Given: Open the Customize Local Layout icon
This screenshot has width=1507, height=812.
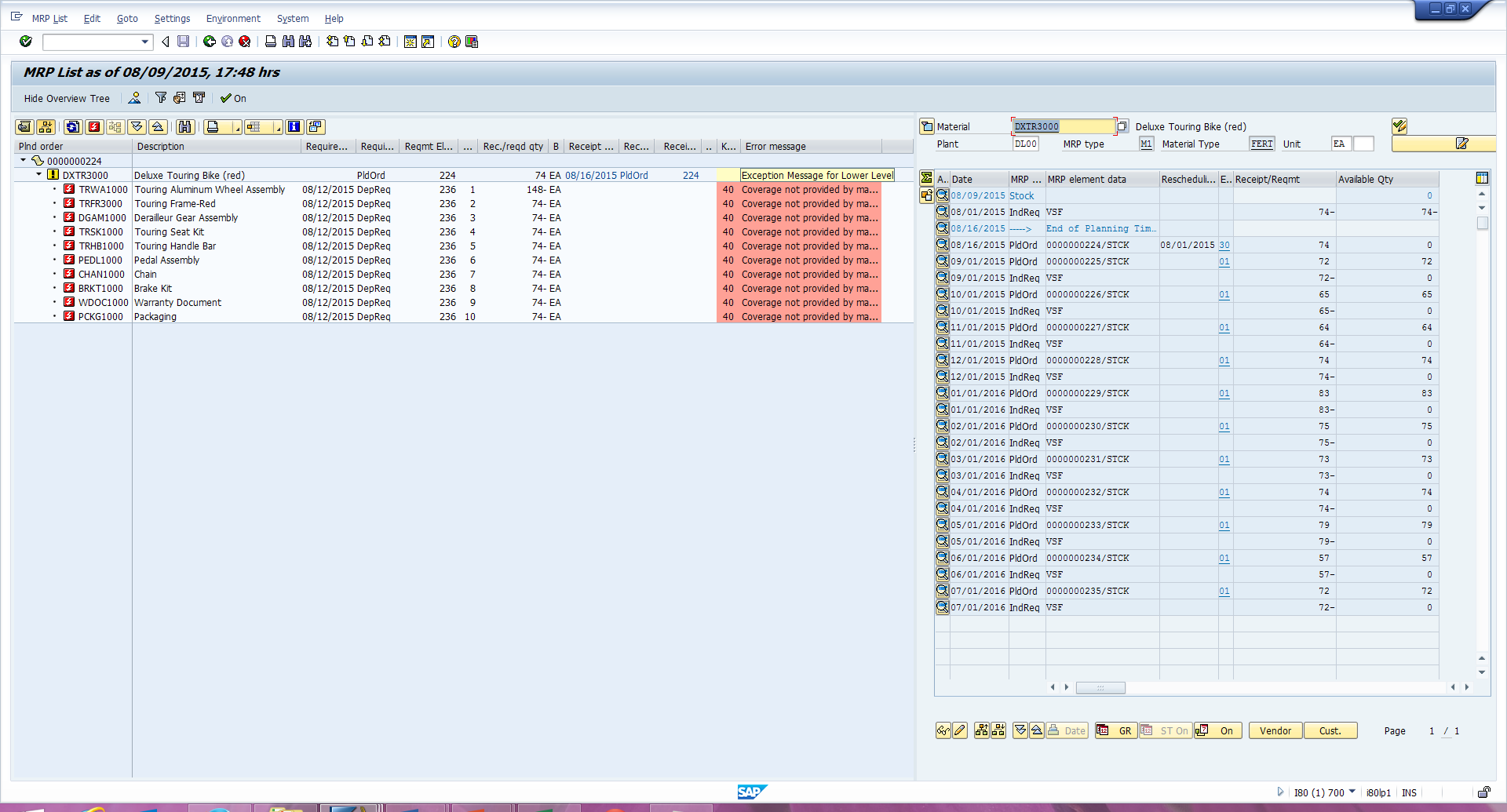Looking at the screenshot, I should (472, 42).
